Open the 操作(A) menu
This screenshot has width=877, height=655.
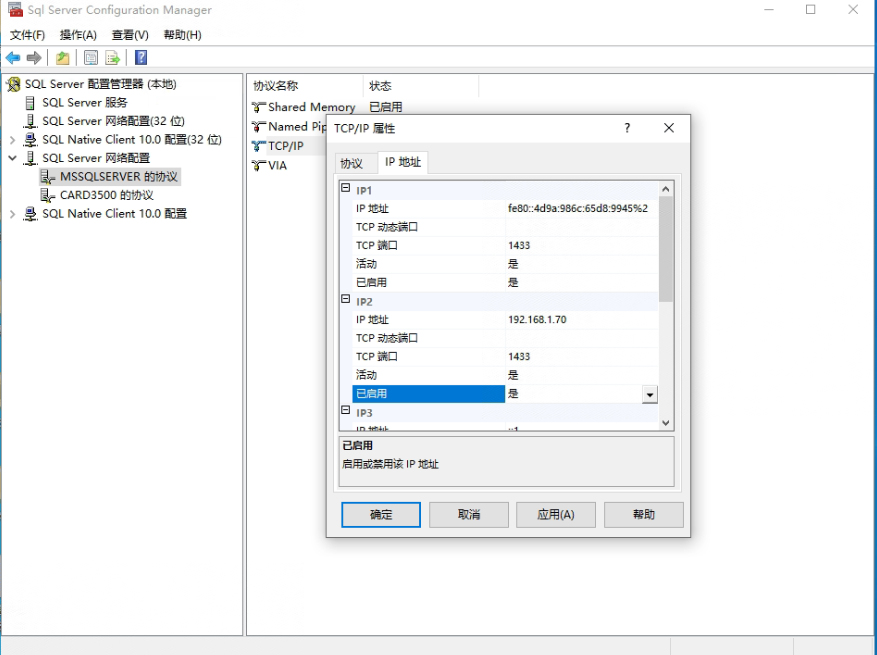coord(78,35)
